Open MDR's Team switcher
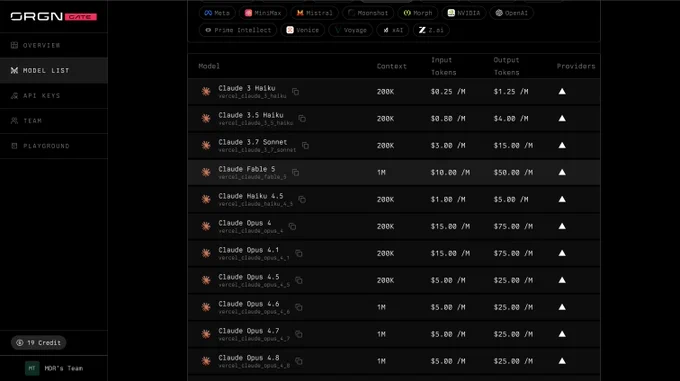The height and width of the screenshot is (381, 680). click(x=54, y=368)
